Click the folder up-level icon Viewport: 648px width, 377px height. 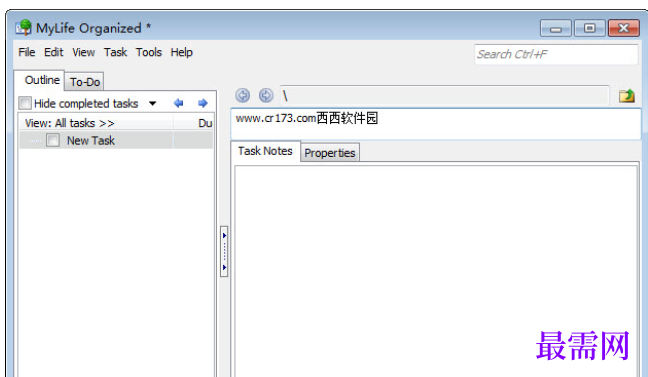pyautogui.click(x=627, y=95)
